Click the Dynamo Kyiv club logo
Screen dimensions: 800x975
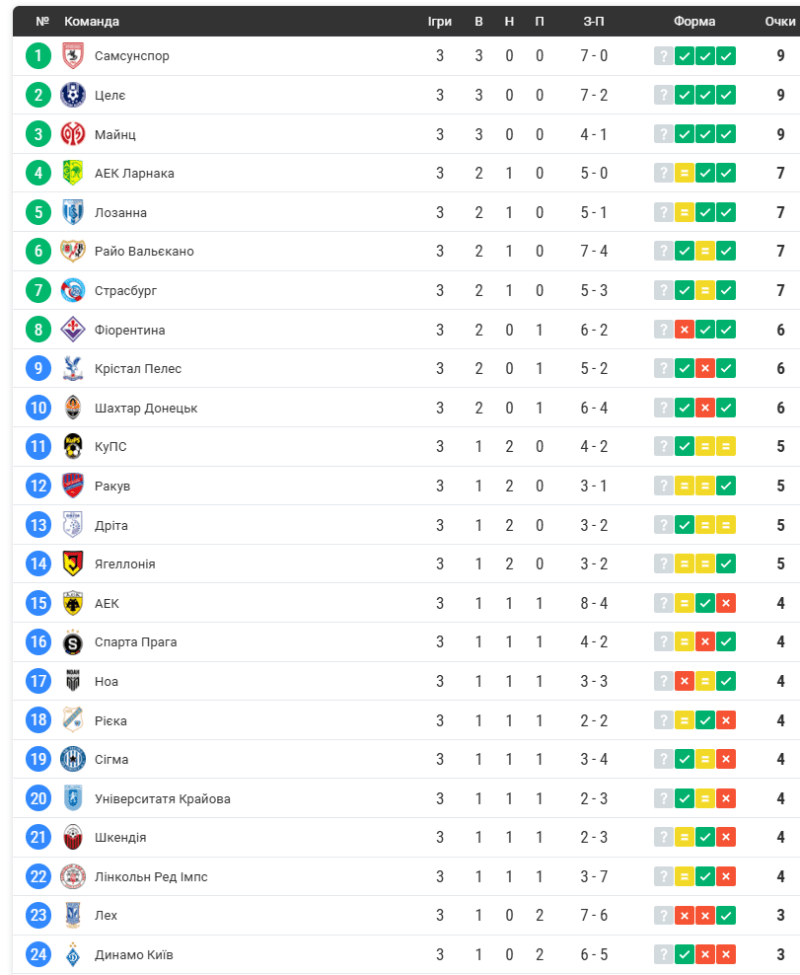[73, 954]
